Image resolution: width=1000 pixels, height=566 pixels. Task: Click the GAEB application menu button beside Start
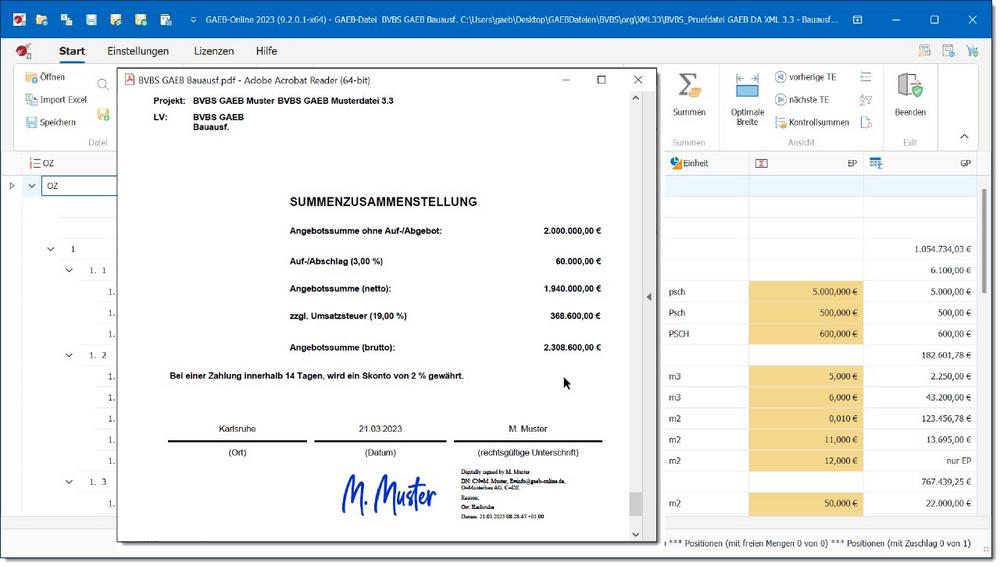24,50
